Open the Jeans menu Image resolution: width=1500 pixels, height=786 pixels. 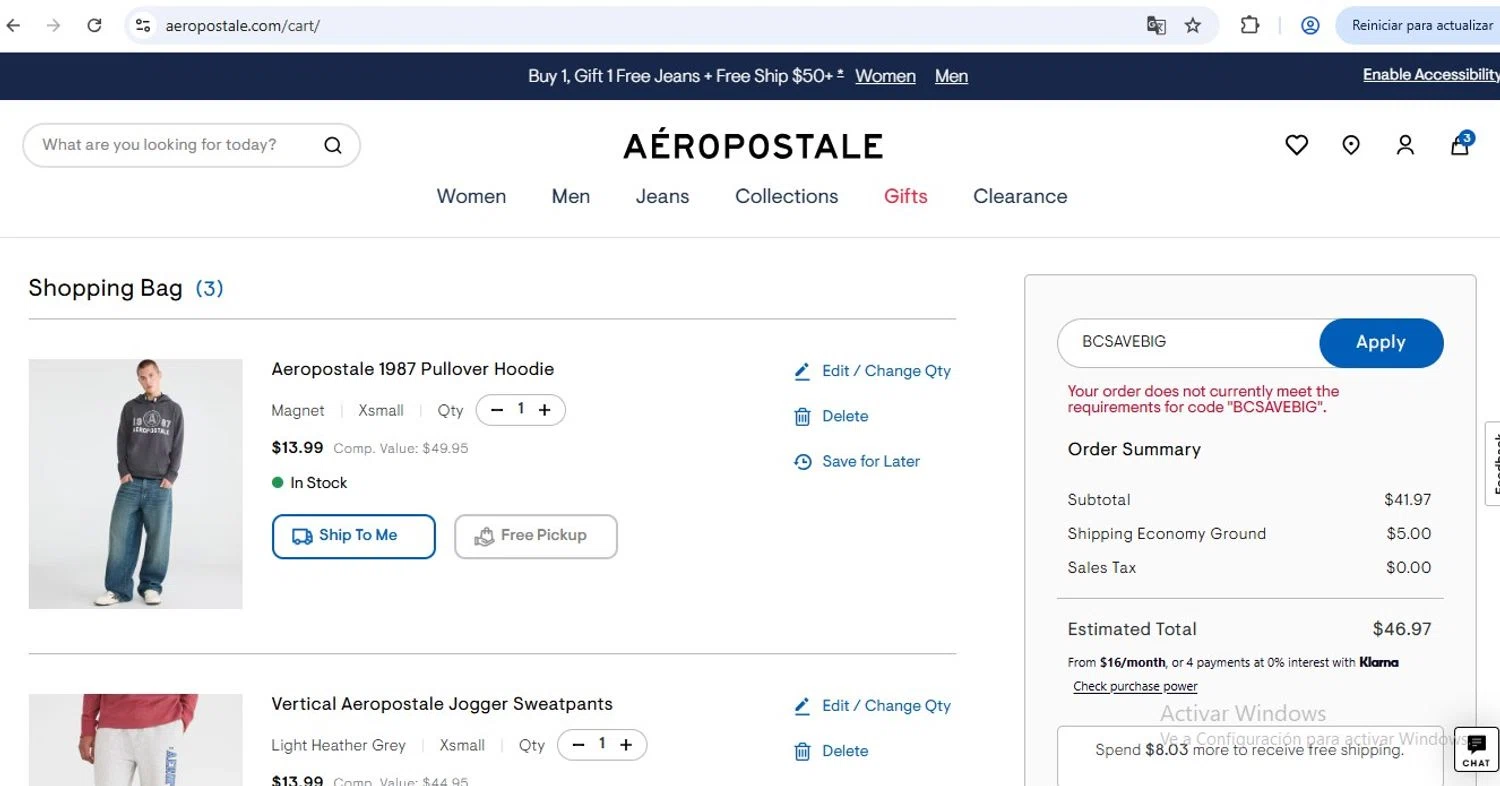[x=662, y=196]
